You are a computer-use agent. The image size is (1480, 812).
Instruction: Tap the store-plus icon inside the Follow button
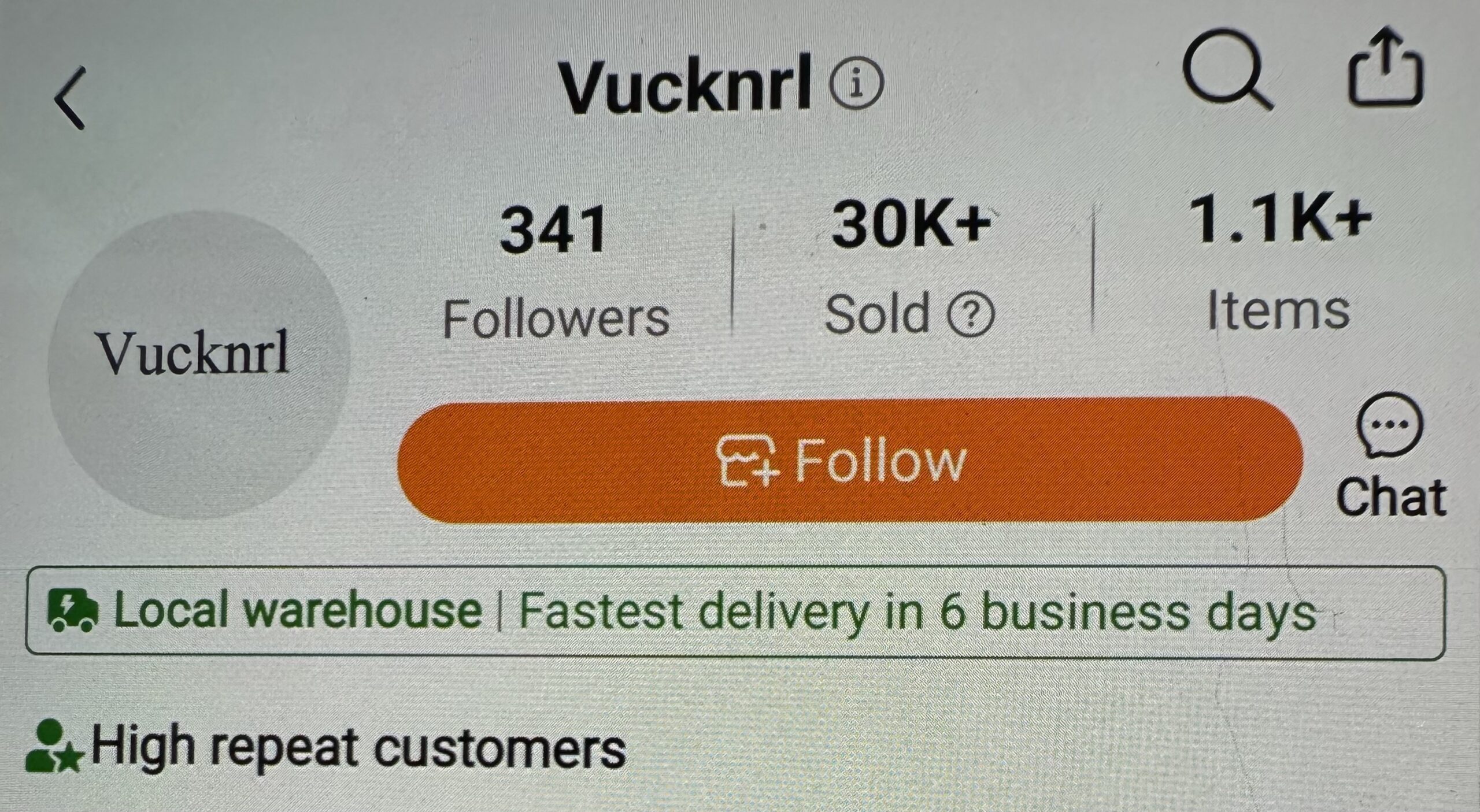(x=748, y=461)
